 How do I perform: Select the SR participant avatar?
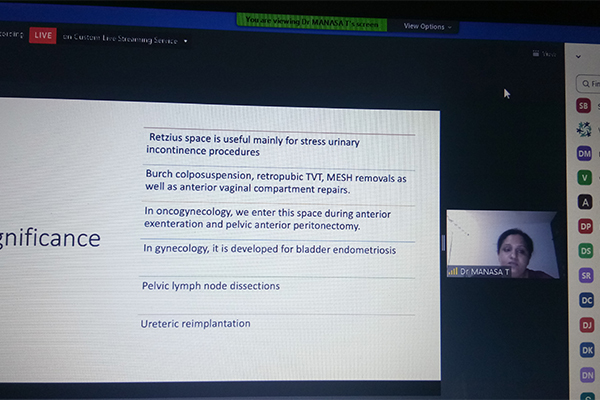click(586, 275)
